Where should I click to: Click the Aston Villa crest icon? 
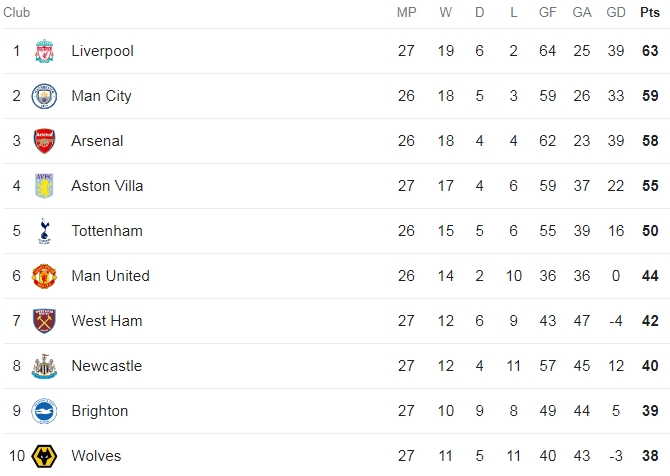[x=44, y=186]
